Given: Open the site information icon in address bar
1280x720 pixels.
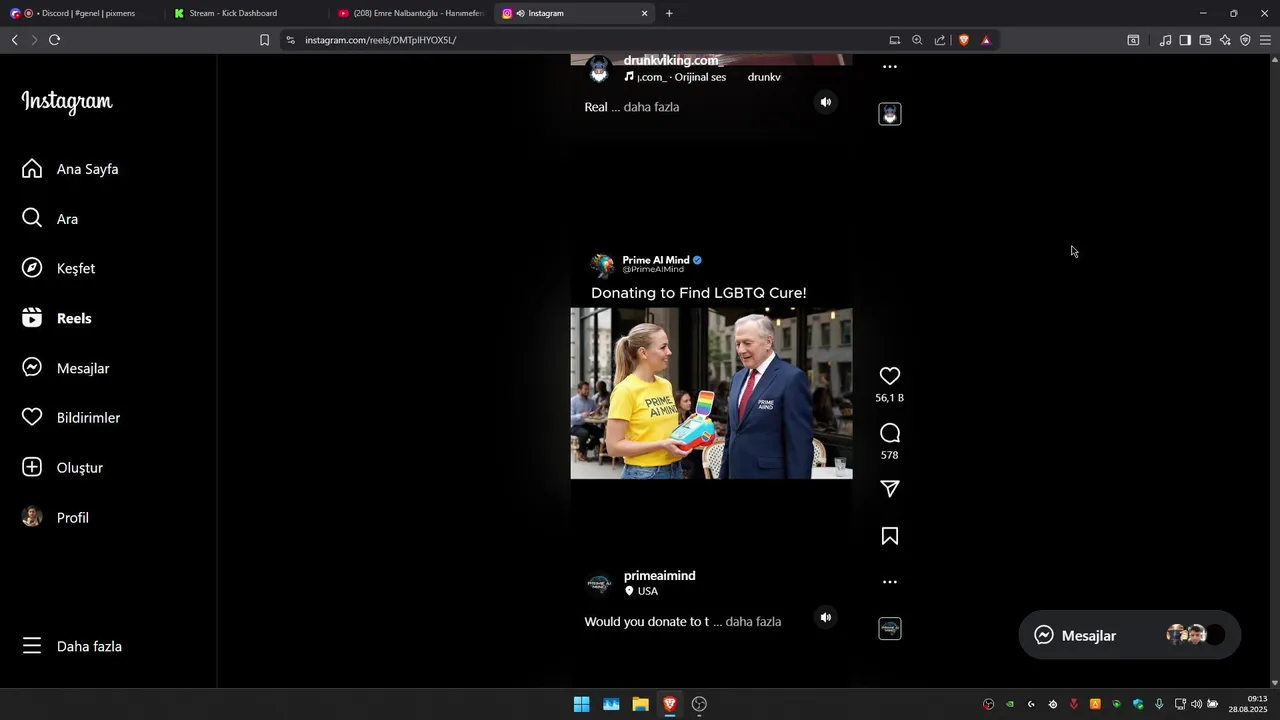Looking at the screenshot, I should pyautogui.click(x=290, y=40).
